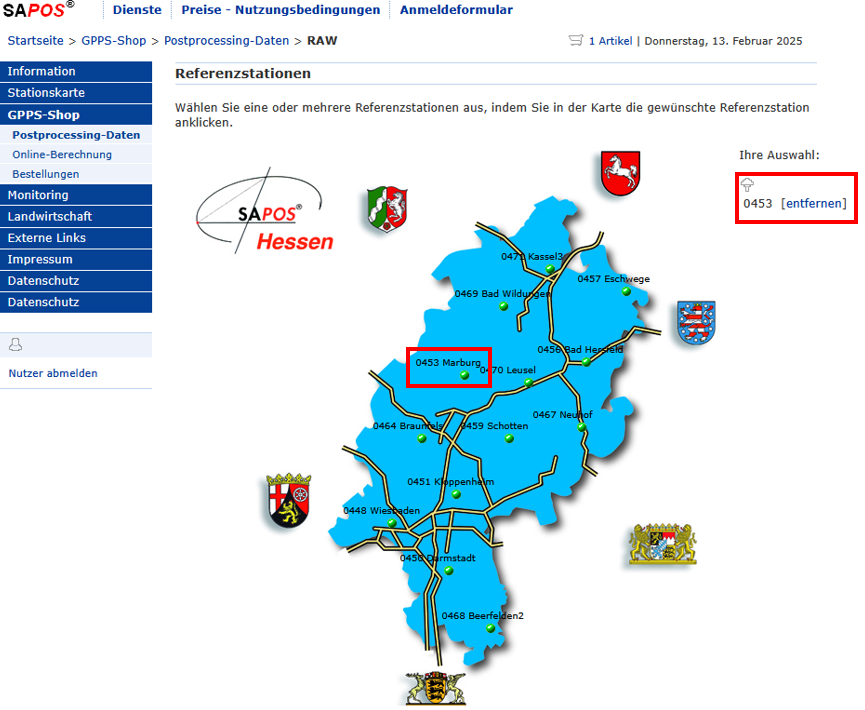The height and width of the screenshot is (710, 865).
Task: Open Online-Berechnung in the sidebar
Action: pyautogui.click(x=76, y=154)
